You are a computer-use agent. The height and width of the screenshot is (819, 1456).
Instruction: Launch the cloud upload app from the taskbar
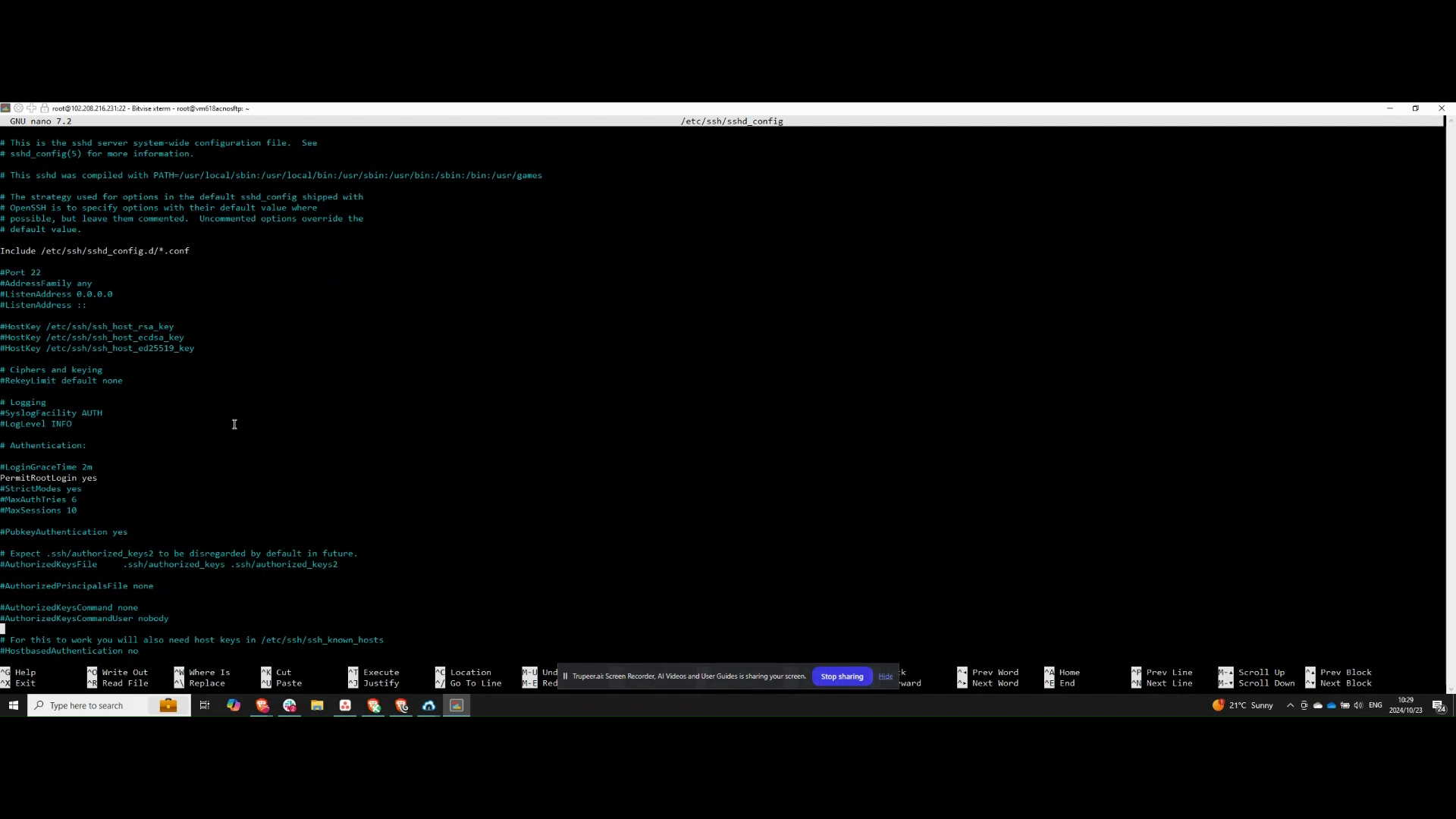point(428,705)
